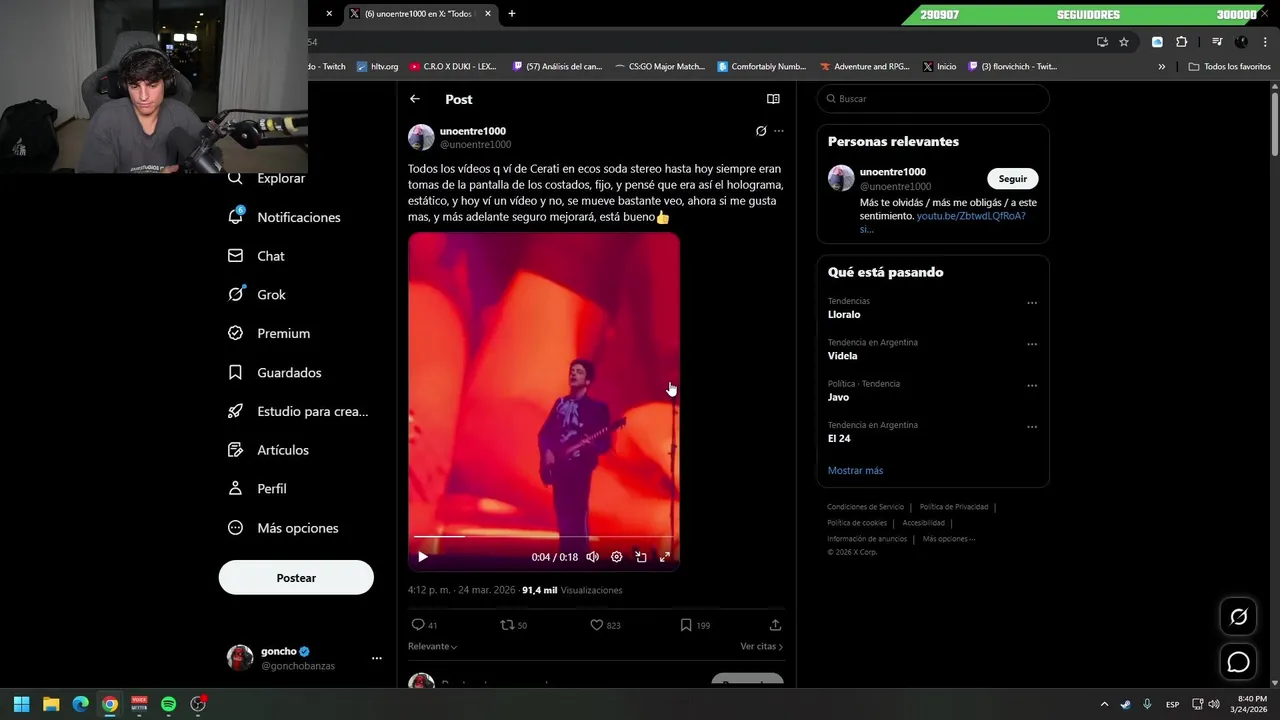
Task: Reply to the post with 41 replies
Action: tap(425, 625)
